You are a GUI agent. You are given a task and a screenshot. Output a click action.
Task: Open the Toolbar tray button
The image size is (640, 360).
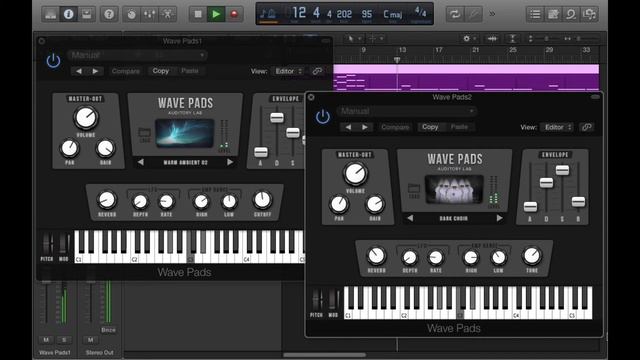(x=87, y=14)
